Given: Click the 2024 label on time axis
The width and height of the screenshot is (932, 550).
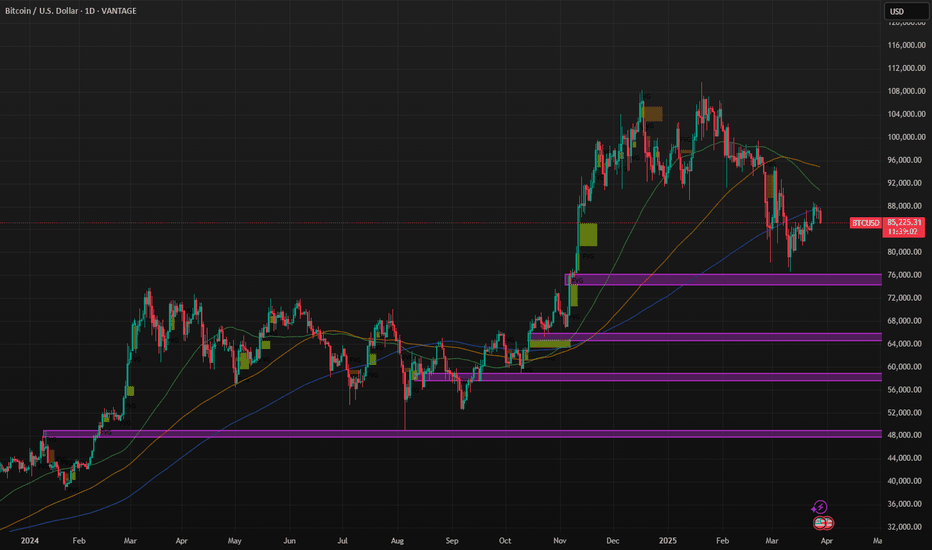Looking at the screenshot, I should (x=30, y=541).
